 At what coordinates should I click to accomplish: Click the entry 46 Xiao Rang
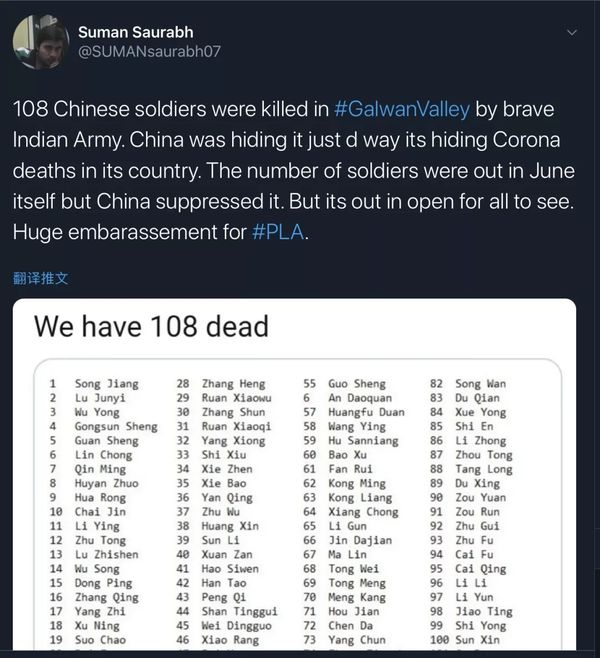(220, 639)
